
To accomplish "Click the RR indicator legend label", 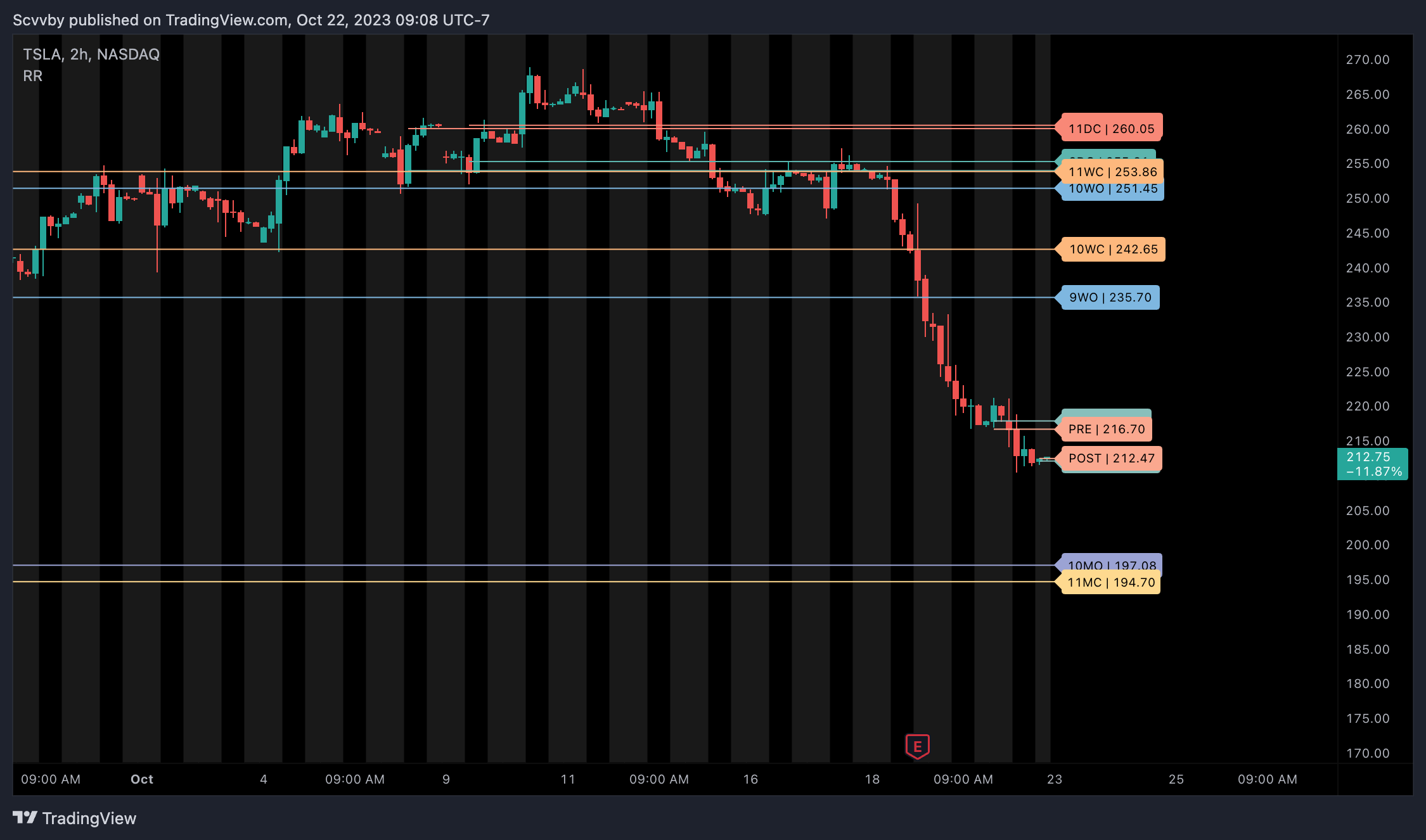I will tap(33, 76).
